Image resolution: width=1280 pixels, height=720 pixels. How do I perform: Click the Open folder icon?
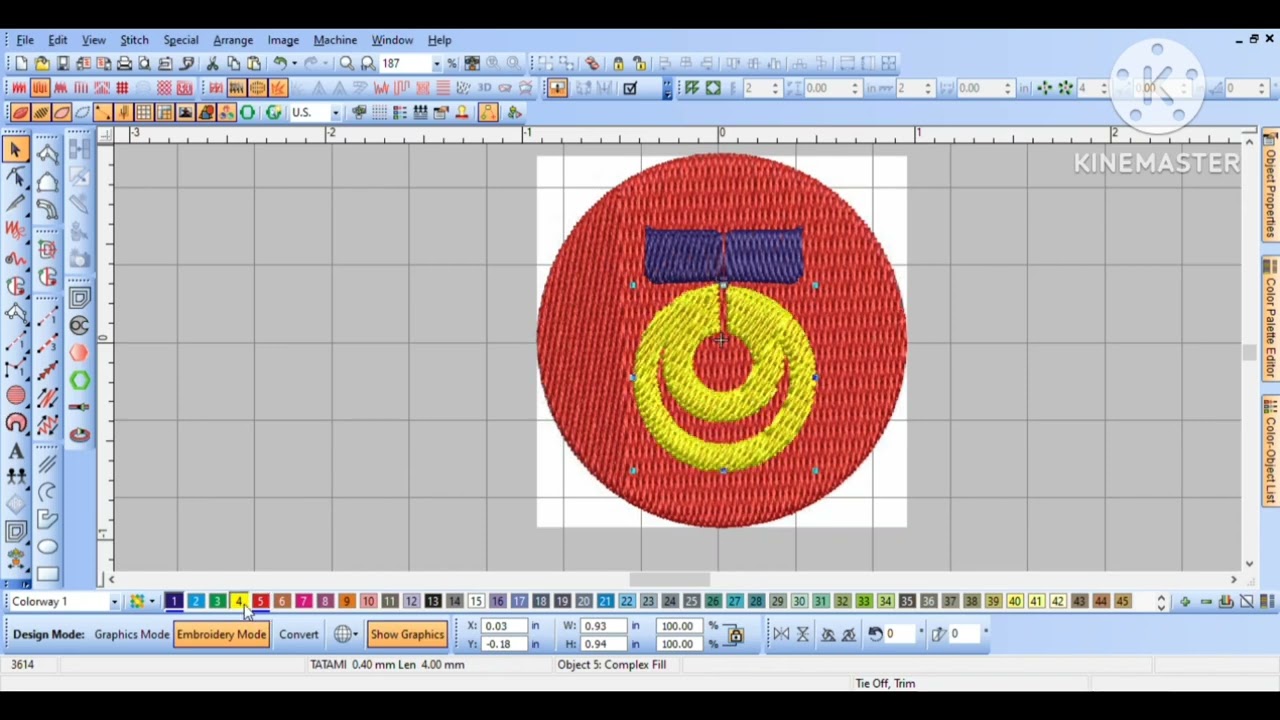click(x=41, y=64)
